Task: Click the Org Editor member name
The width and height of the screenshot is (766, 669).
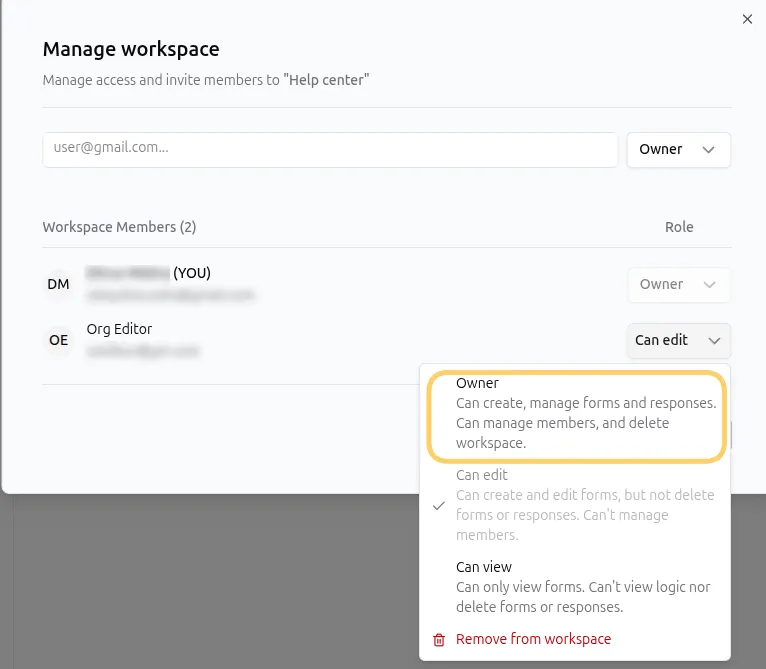Action: click(119, 329)
